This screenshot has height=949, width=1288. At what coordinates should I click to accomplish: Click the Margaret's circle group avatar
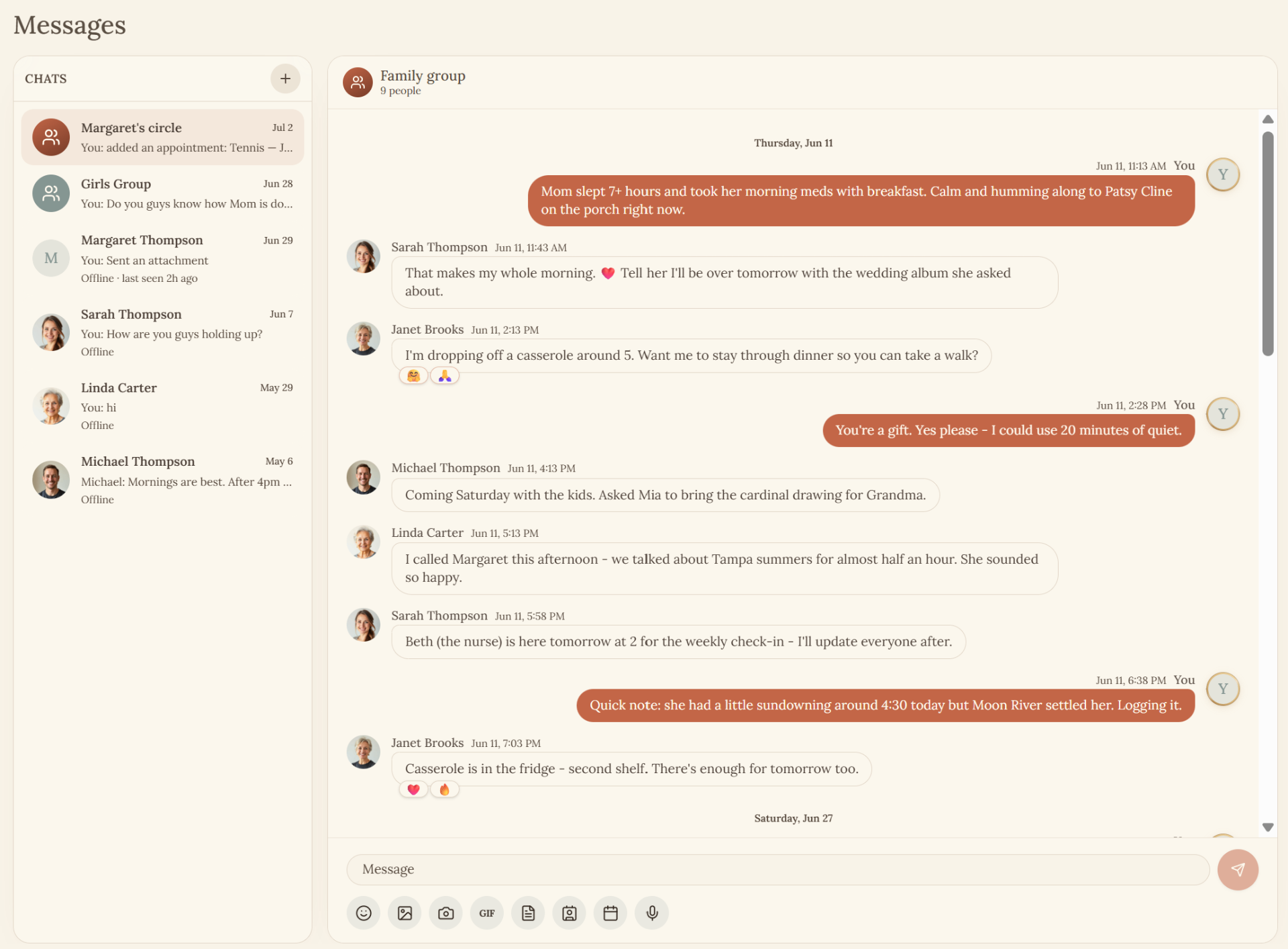pyautogui.click(x=51, y=138)
